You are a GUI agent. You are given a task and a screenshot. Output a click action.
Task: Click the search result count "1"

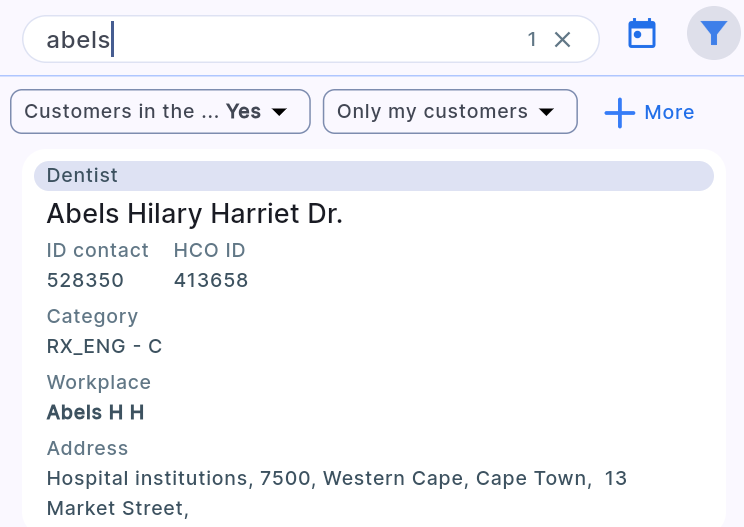point(532,40)
